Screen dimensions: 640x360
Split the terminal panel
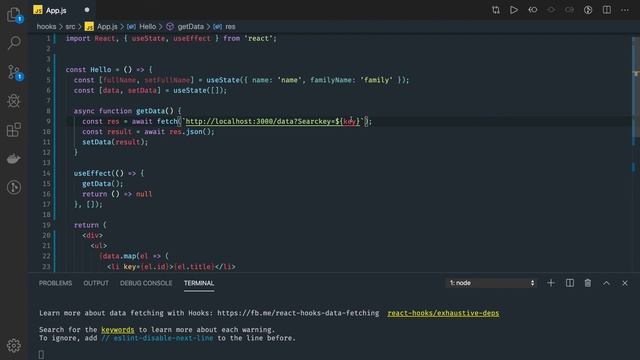[x=570, y=283]
